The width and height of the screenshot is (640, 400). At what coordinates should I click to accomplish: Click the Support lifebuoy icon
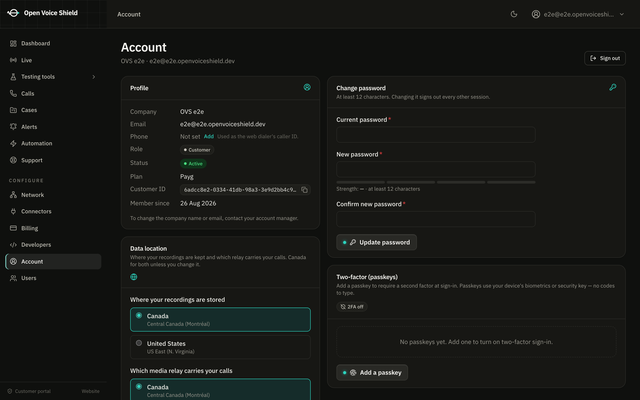(13, 160)
